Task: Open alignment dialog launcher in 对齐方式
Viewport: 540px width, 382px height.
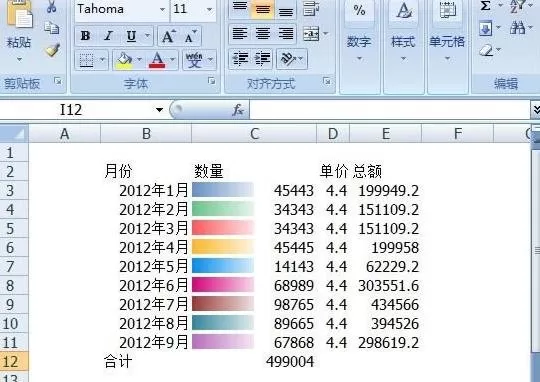Action: point(327,81)
